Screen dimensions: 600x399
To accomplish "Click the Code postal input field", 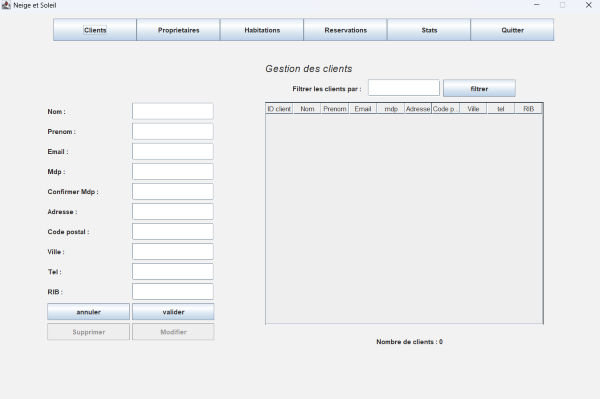I will (173, 231).
